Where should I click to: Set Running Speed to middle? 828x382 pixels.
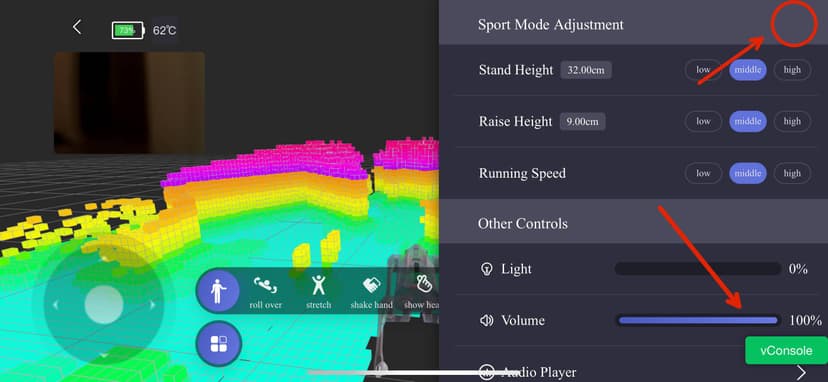coord(748,173)
